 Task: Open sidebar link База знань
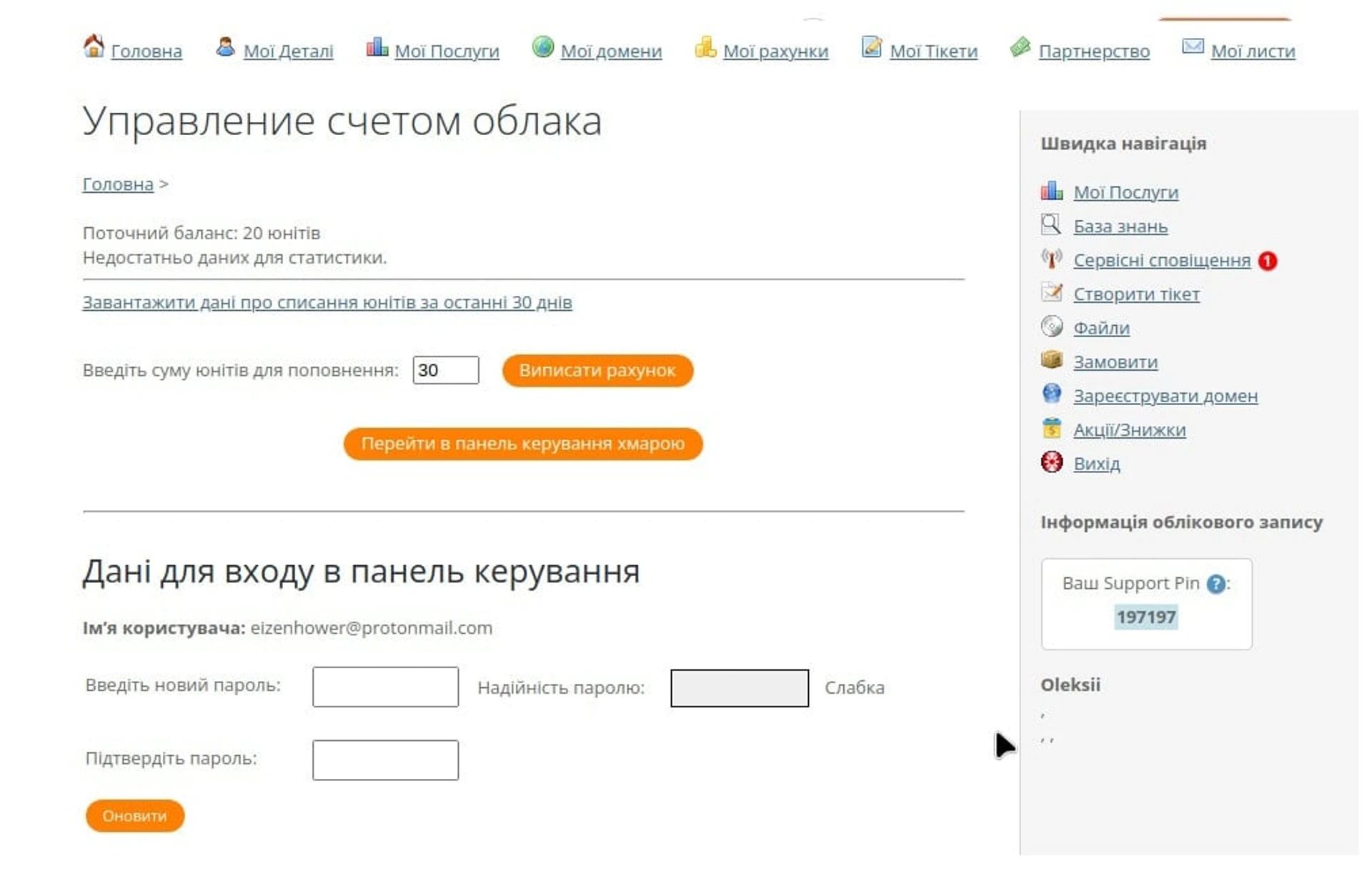[1120, 227]
